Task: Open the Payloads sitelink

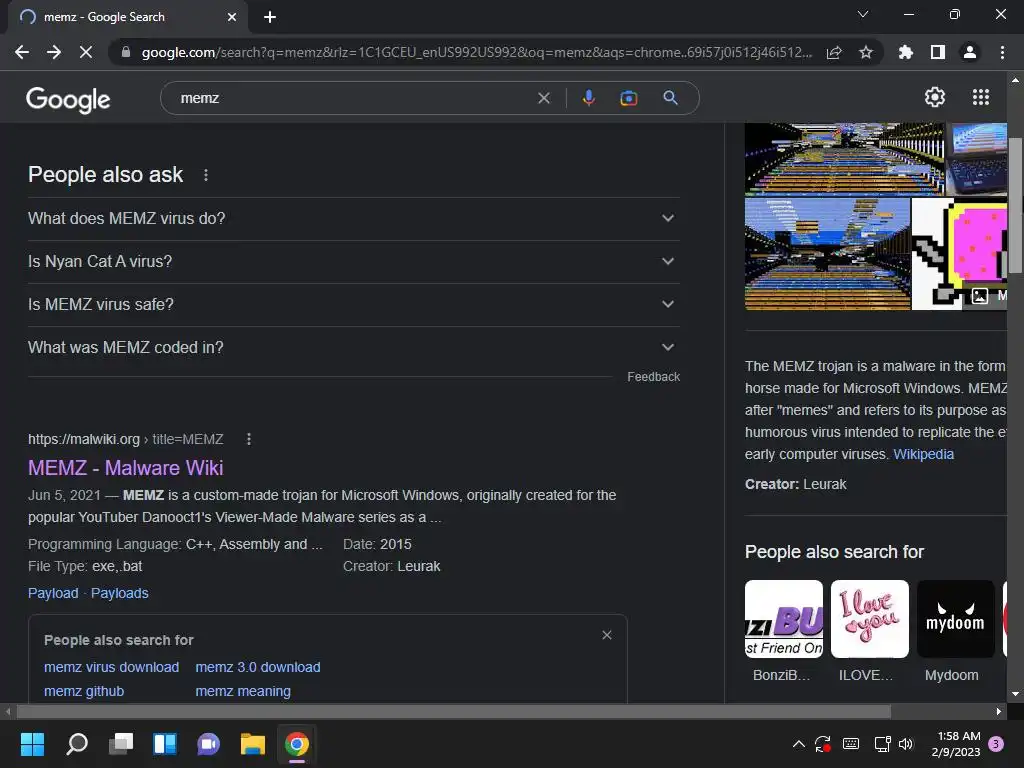Action: tap(120, 593)
